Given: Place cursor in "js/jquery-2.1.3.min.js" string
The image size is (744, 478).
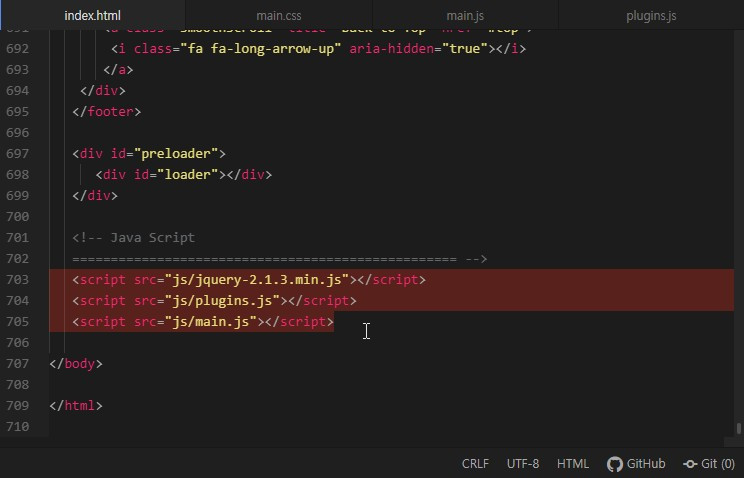Looking at the screenshot, I should pos(257,280).
